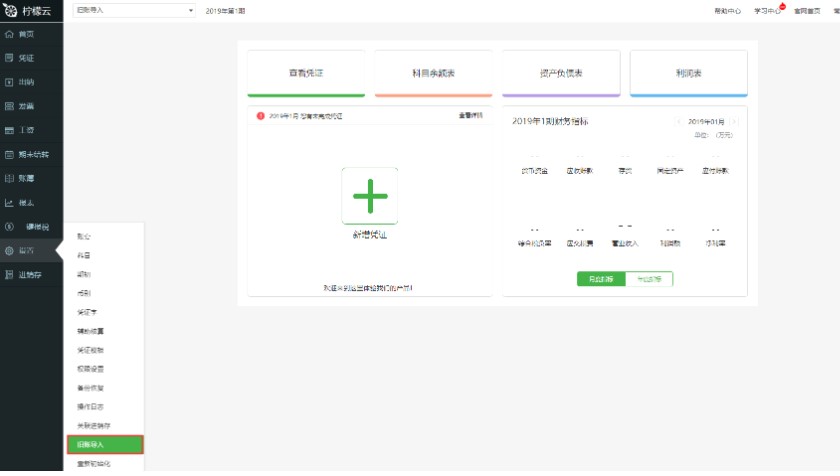Click the 利润额 indicator label
Viewport: 840px width, 476px height.
(670, 243)
